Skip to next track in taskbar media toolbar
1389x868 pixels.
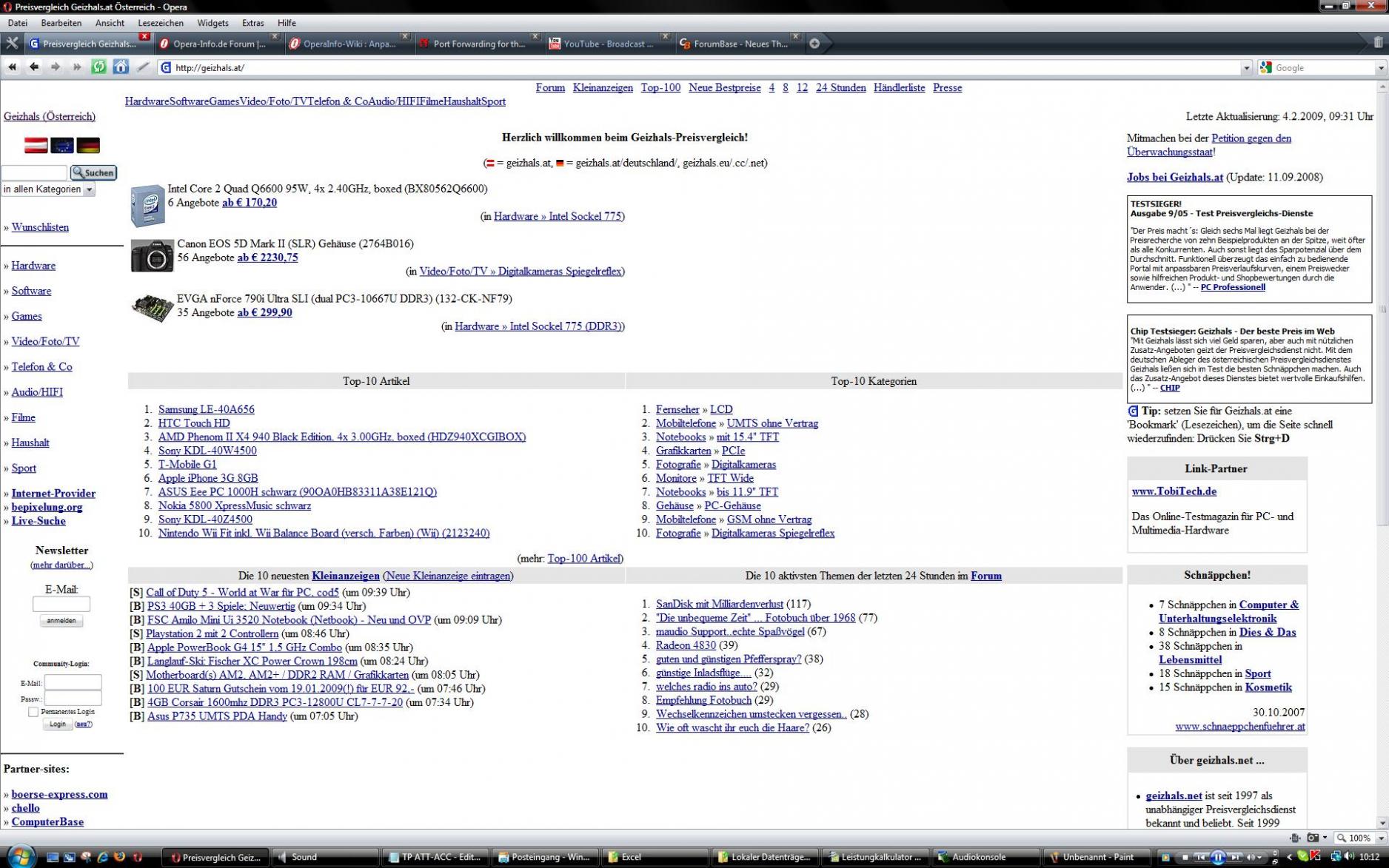click(x=1234, y=858)
